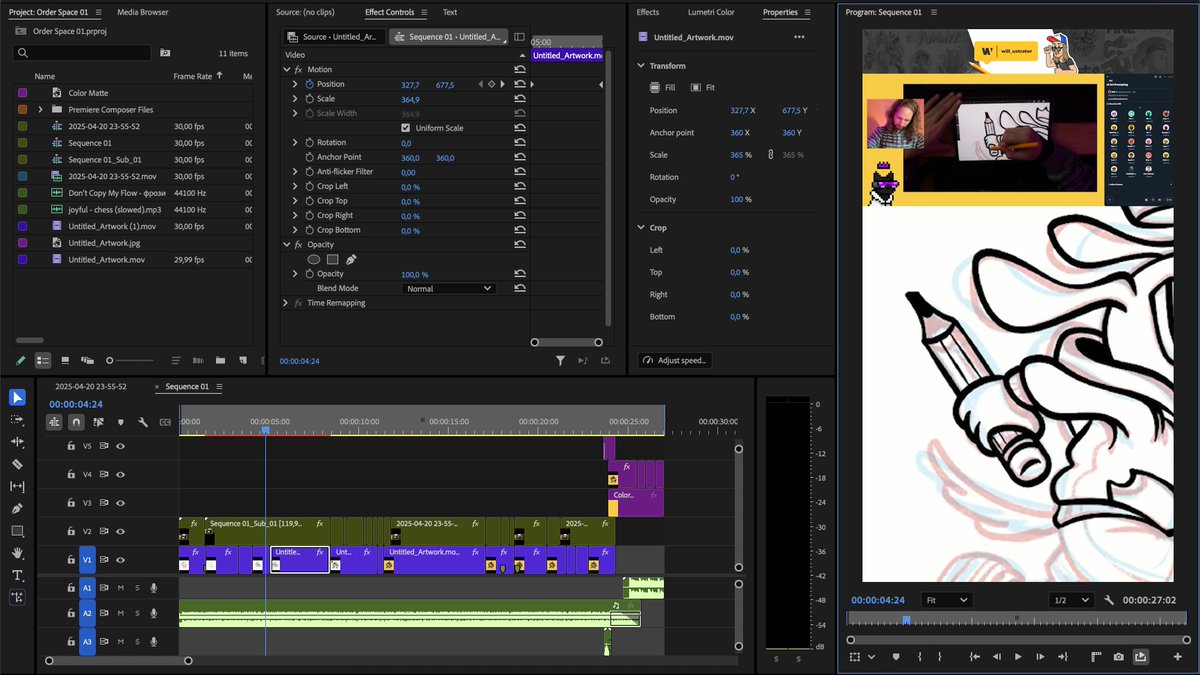
Task: Click the Fit button in Transform
Action: pyautogui.click(x=702, y=88)
